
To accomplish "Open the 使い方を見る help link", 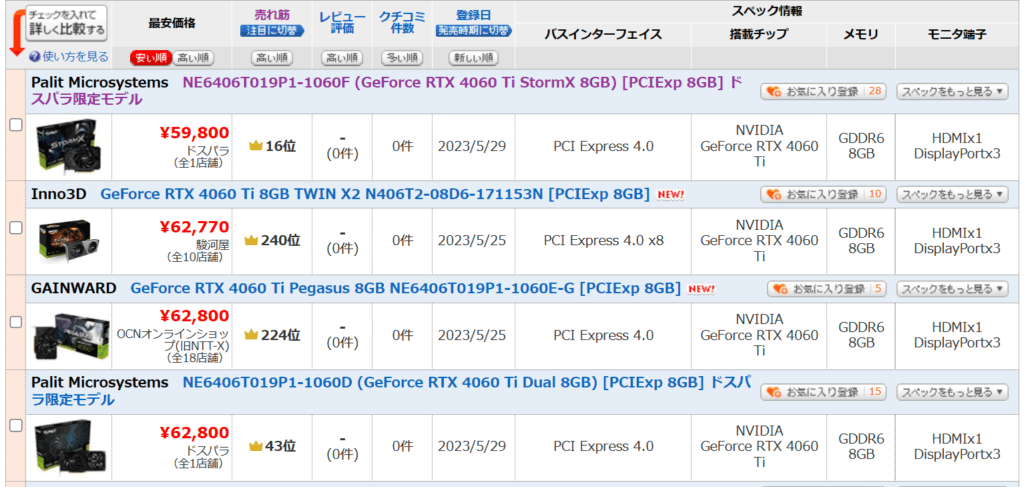I will pos(75,57).
